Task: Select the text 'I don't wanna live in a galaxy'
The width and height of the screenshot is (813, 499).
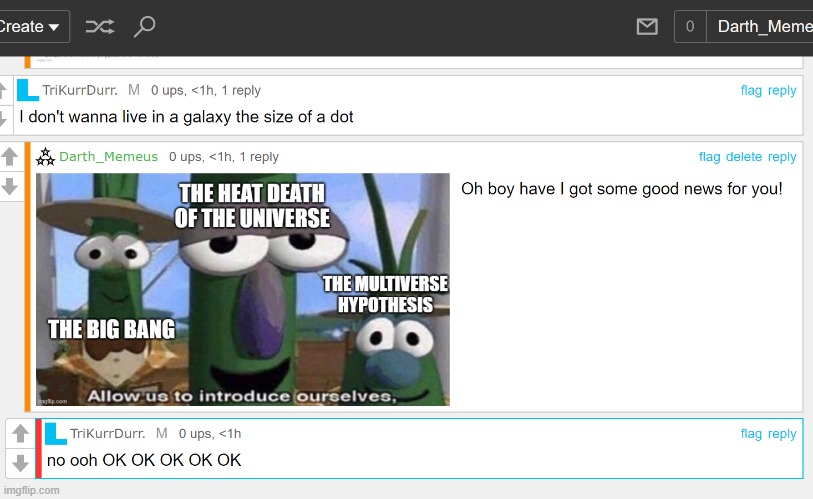Action: [125, 117]
